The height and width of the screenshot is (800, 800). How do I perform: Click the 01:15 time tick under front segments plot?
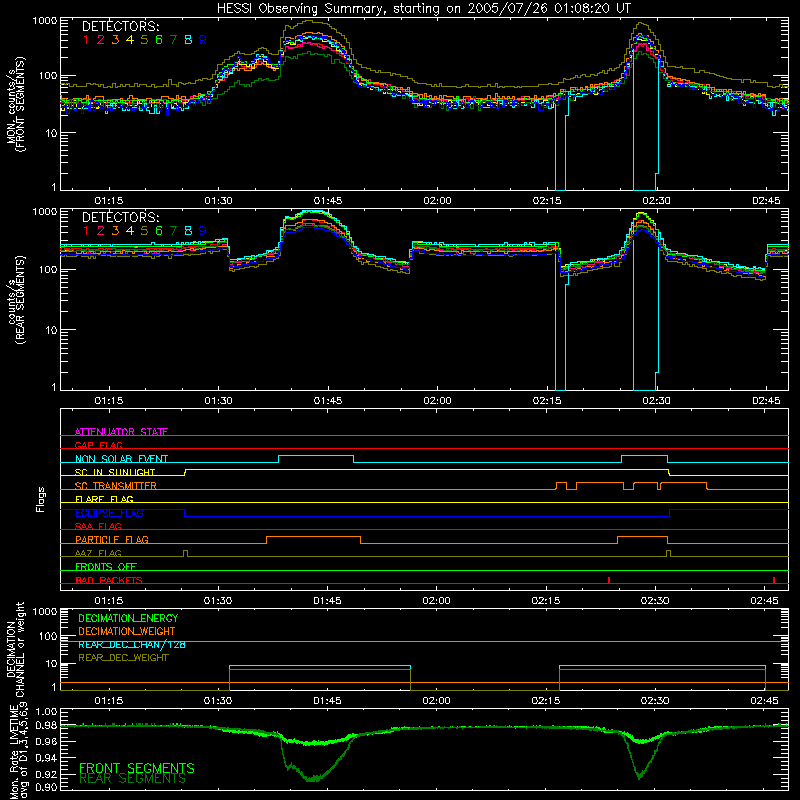[x=109, y=201]
